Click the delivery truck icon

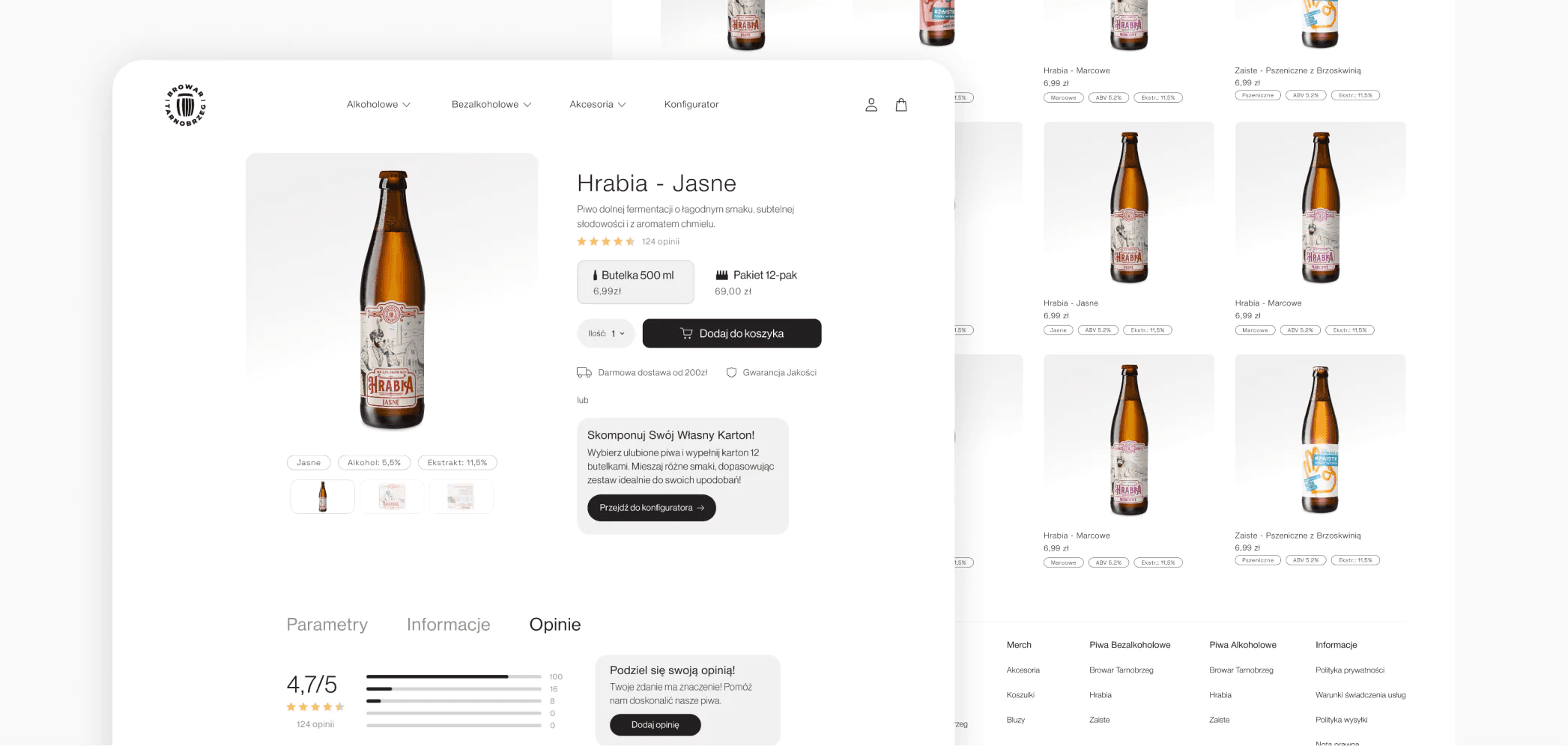(x=584, y=372)
